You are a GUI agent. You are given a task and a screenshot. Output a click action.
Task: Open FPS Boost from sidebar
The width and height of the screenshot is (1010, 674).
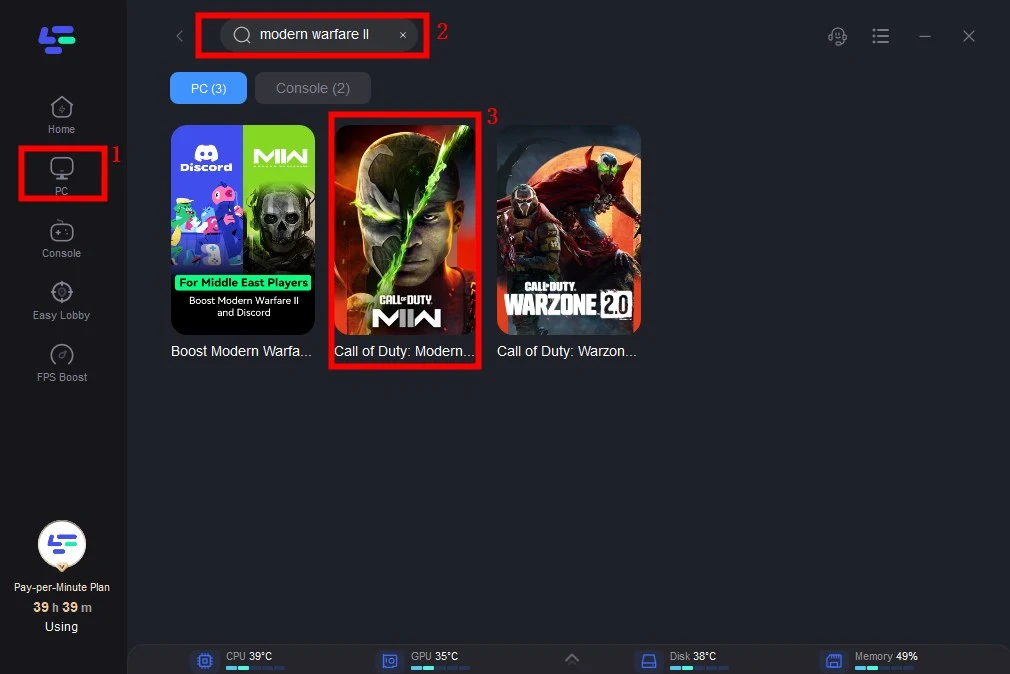[x=61, y=363]
